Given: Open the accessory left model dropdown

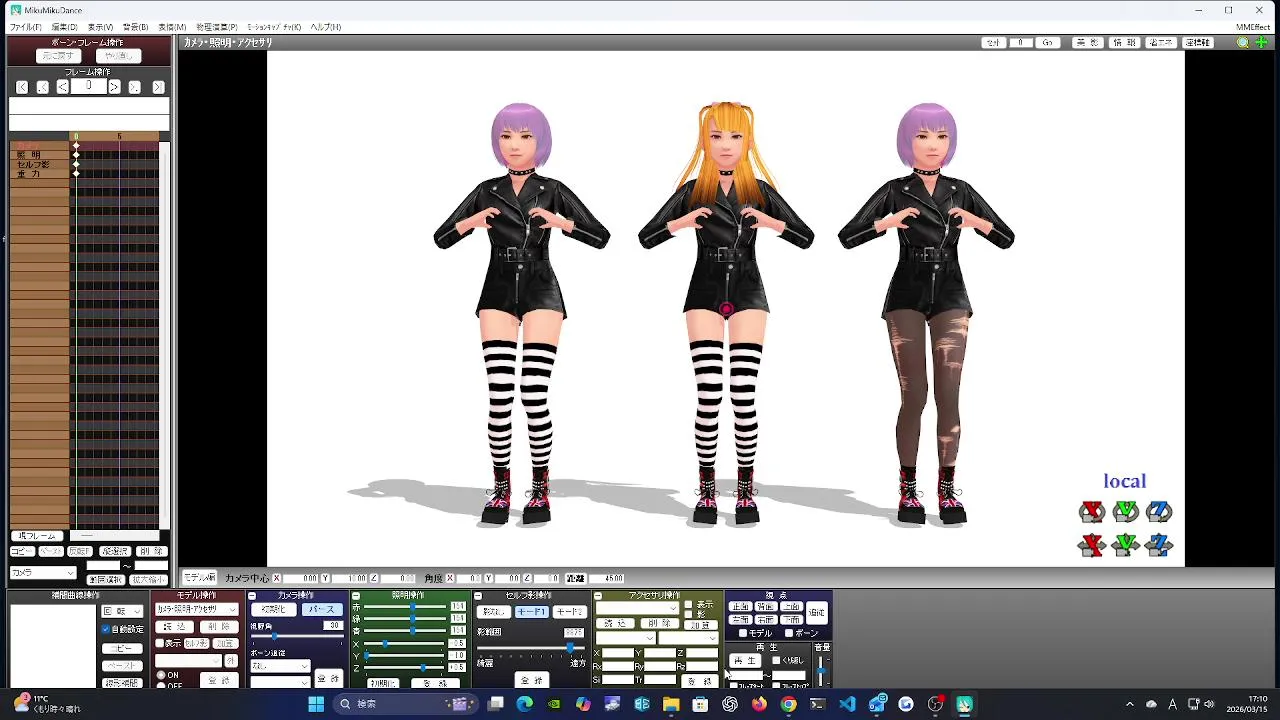Looking at the screenshot, I should [625, 638].
